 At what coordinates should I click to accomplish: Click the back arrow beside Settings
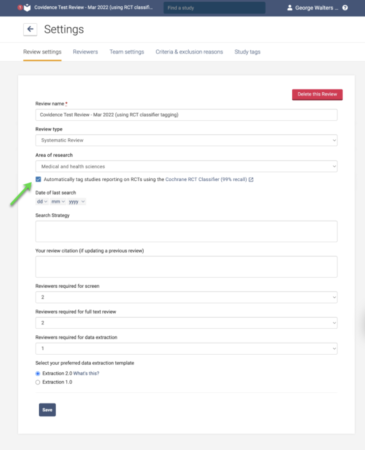point(30,29)
